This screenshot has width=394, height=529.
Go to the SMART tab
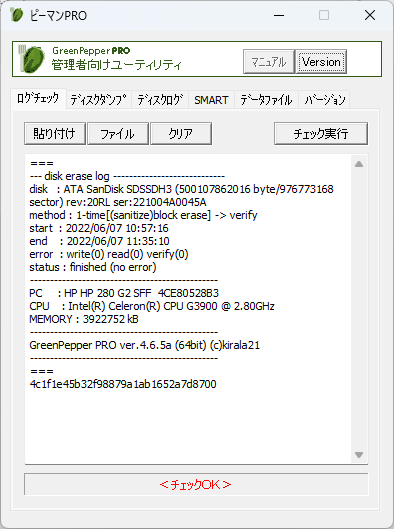[x=211, y=100]
